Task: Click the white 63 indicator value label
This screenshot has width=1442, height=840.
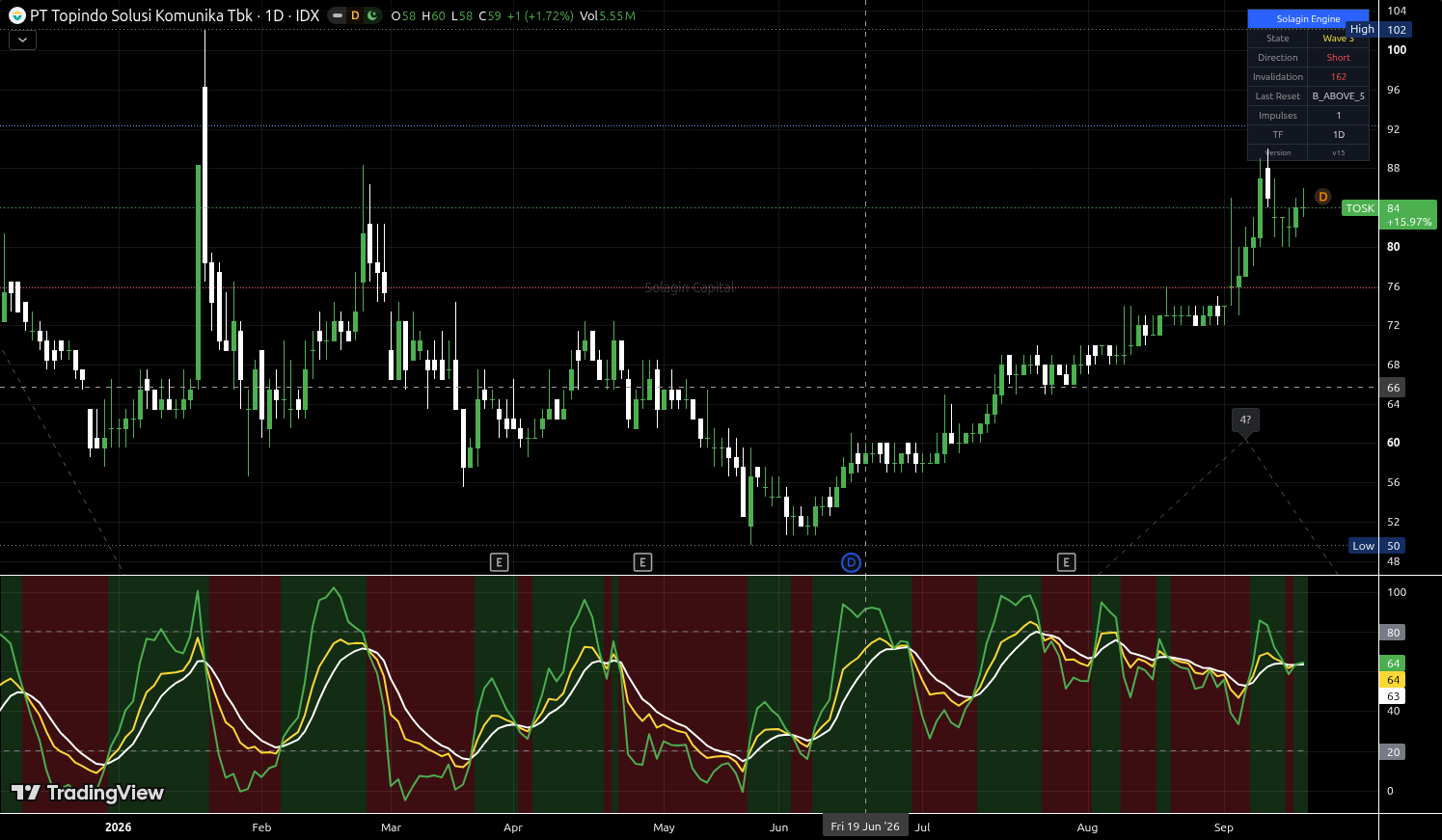Action: coord(1393,696)
